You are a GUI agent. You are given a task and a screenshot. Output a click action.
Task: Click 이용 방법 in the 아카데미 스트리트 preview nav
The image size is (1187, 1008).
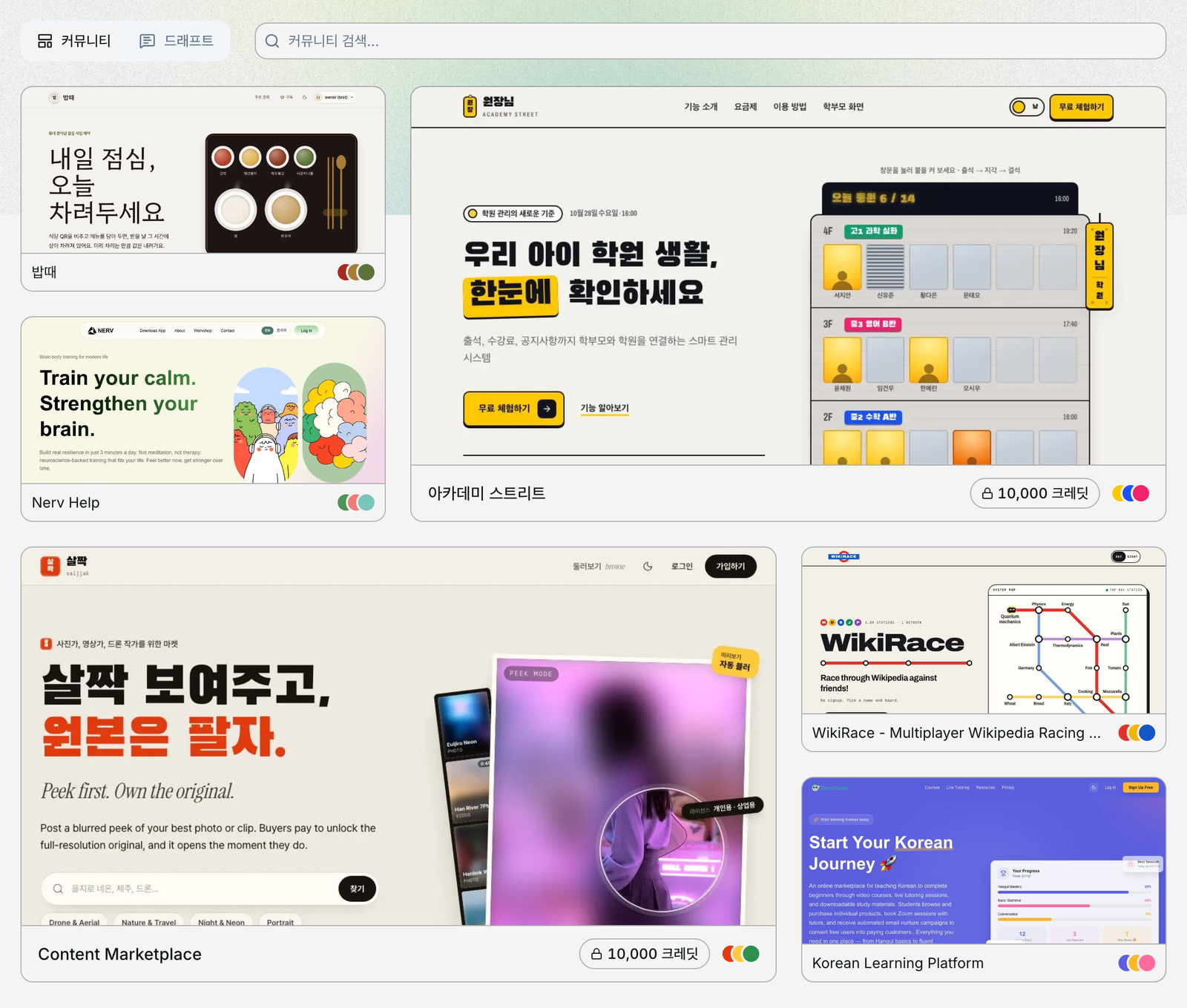point(790,107)
